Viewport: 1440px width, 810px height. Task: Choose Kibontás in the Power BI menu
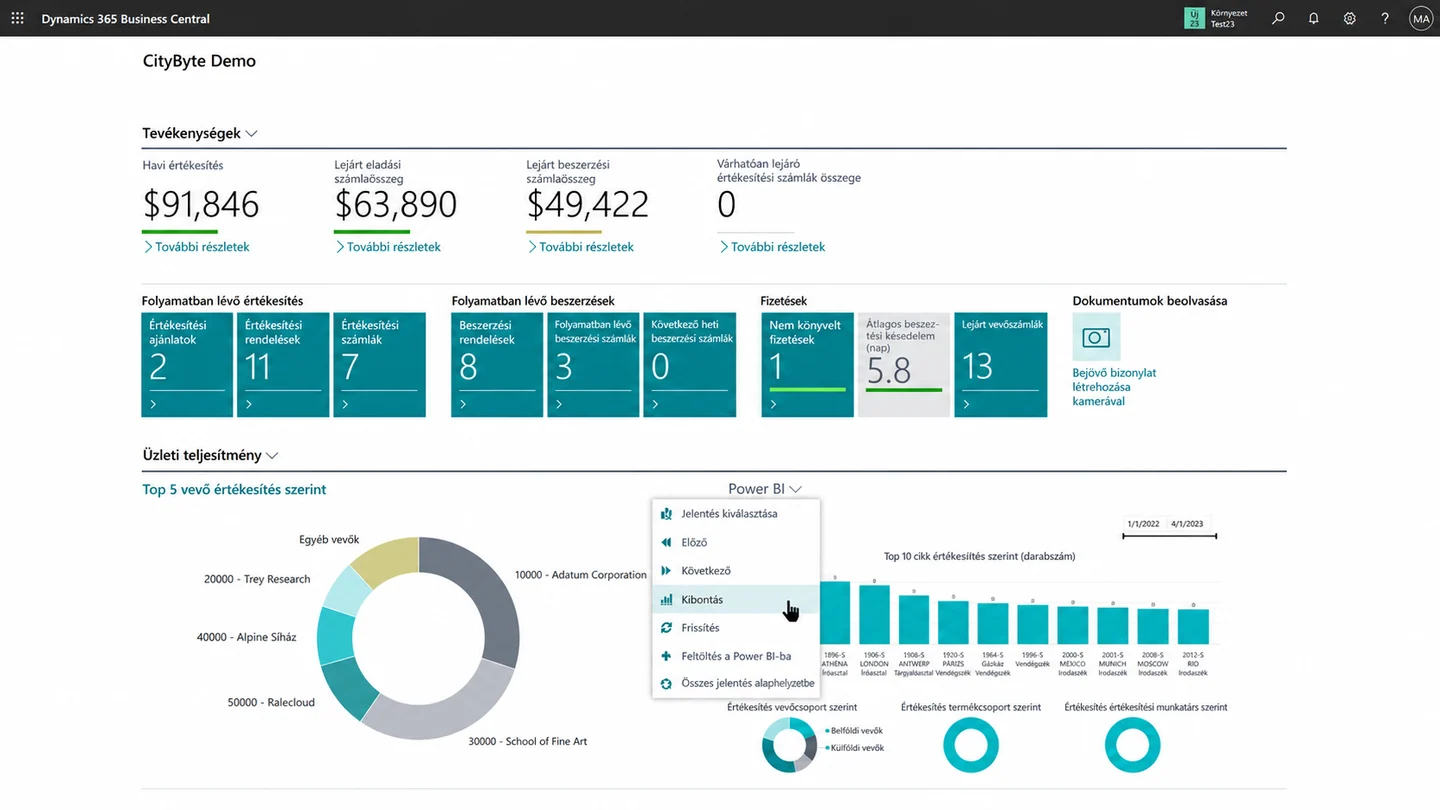pyautogui.click(x=736, y=600)
